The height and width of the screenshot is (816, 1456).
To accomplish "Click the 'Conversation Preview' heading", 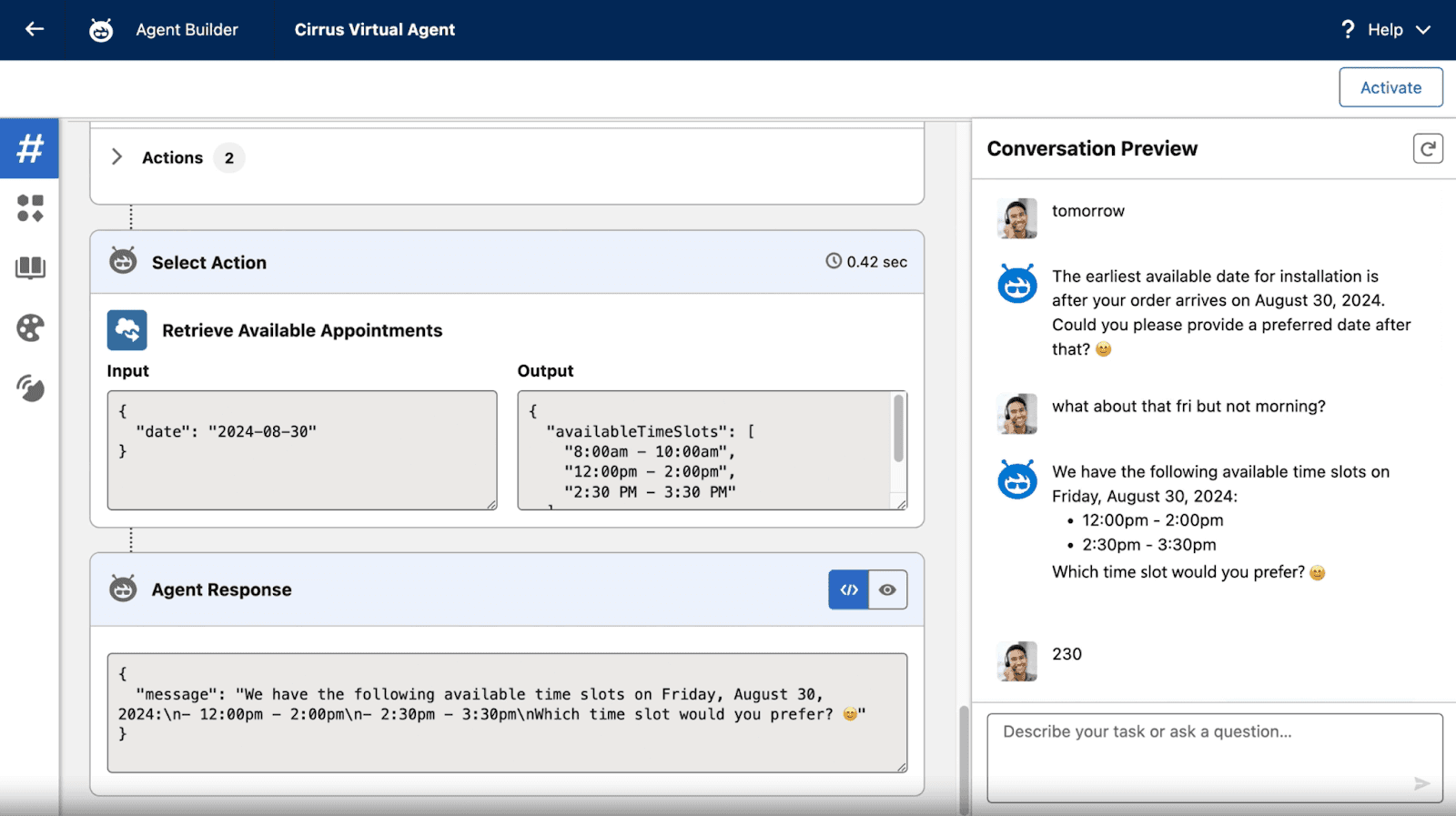I will [1092, 148].
